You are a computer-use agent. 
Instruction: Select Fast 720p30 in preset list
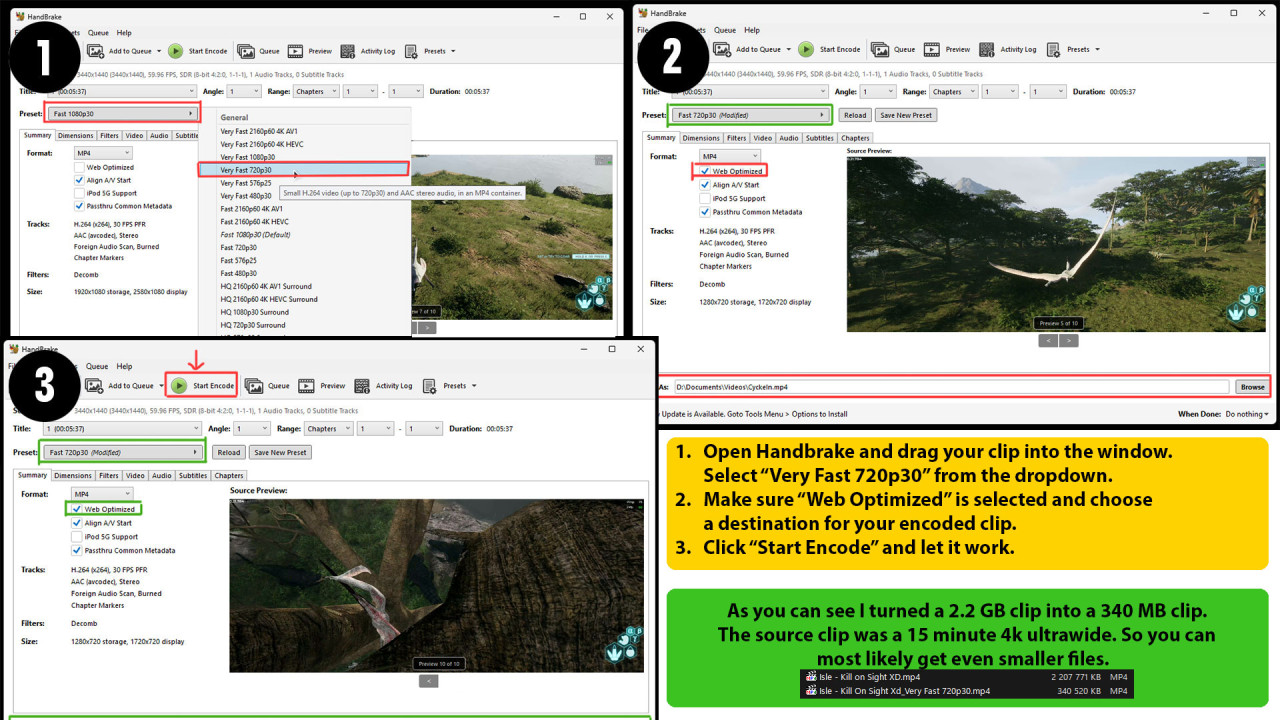[x=240, y=247]
